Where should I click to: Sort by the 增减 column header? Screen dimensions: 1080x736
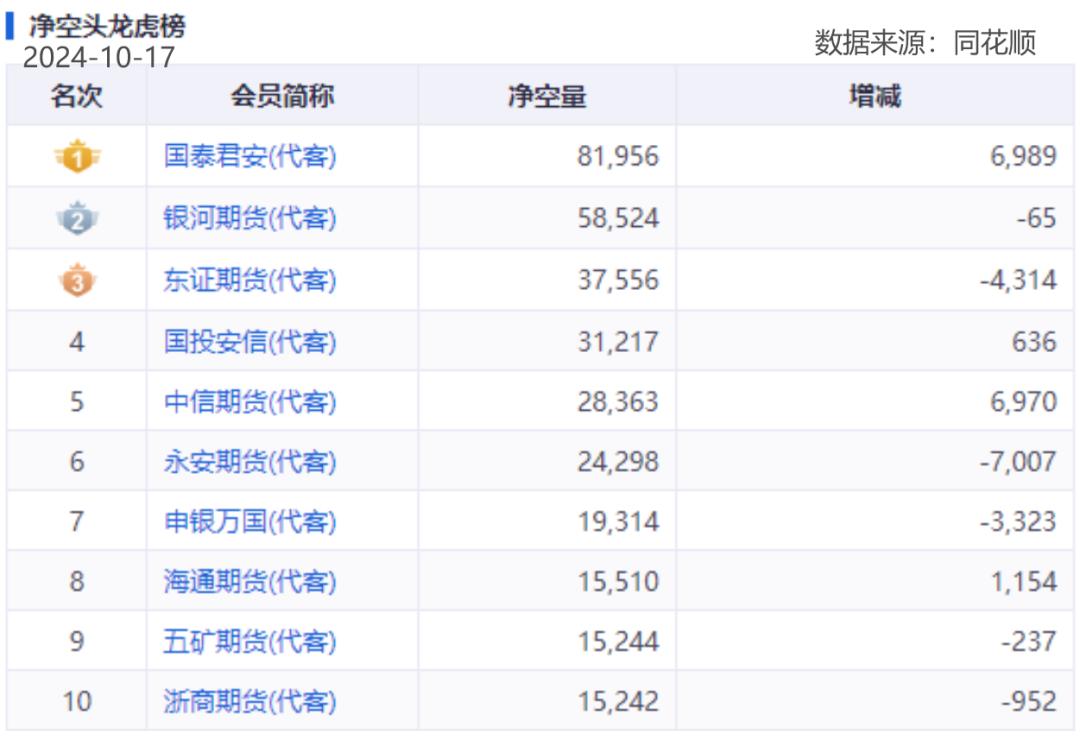point(875,96)
